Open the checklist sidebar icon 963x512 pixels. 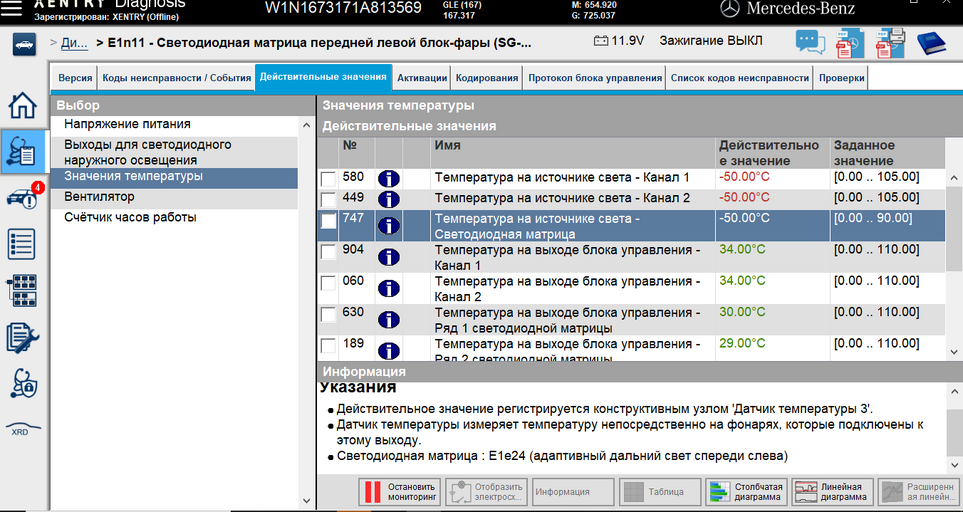22,244
